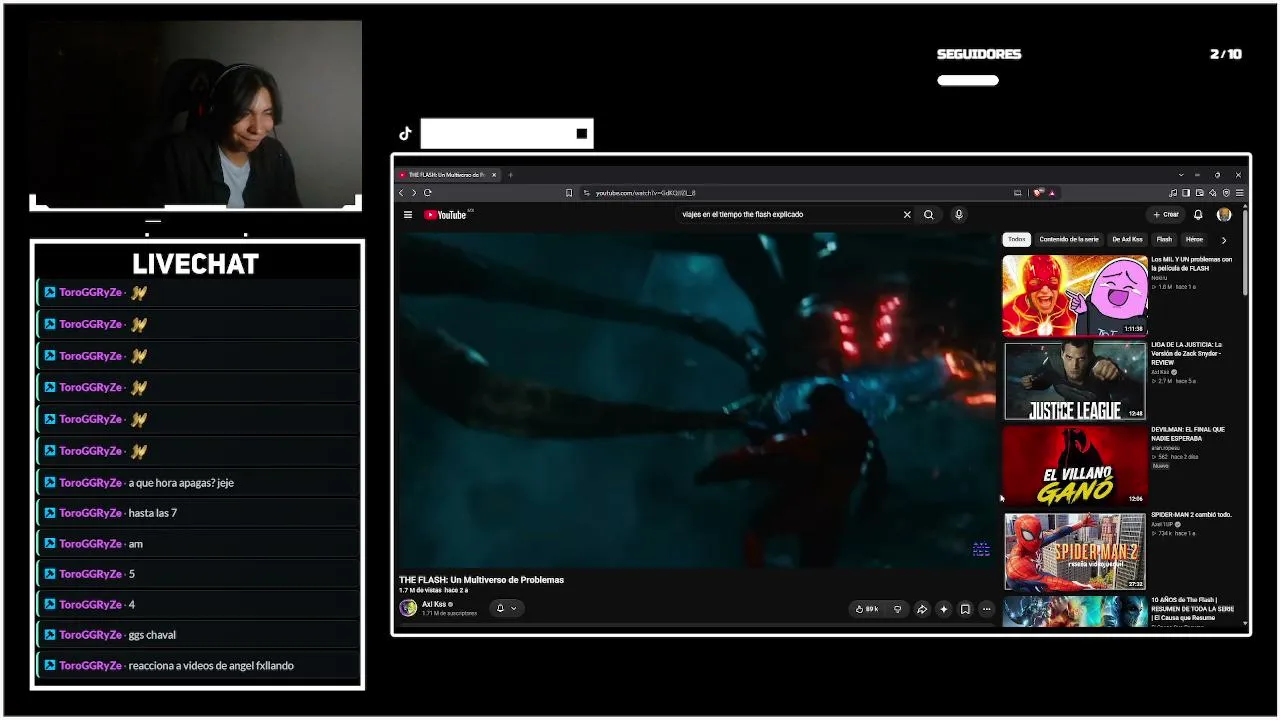
Task: Click the SEGUIDORES progress bar
Action: coord(968,81)
